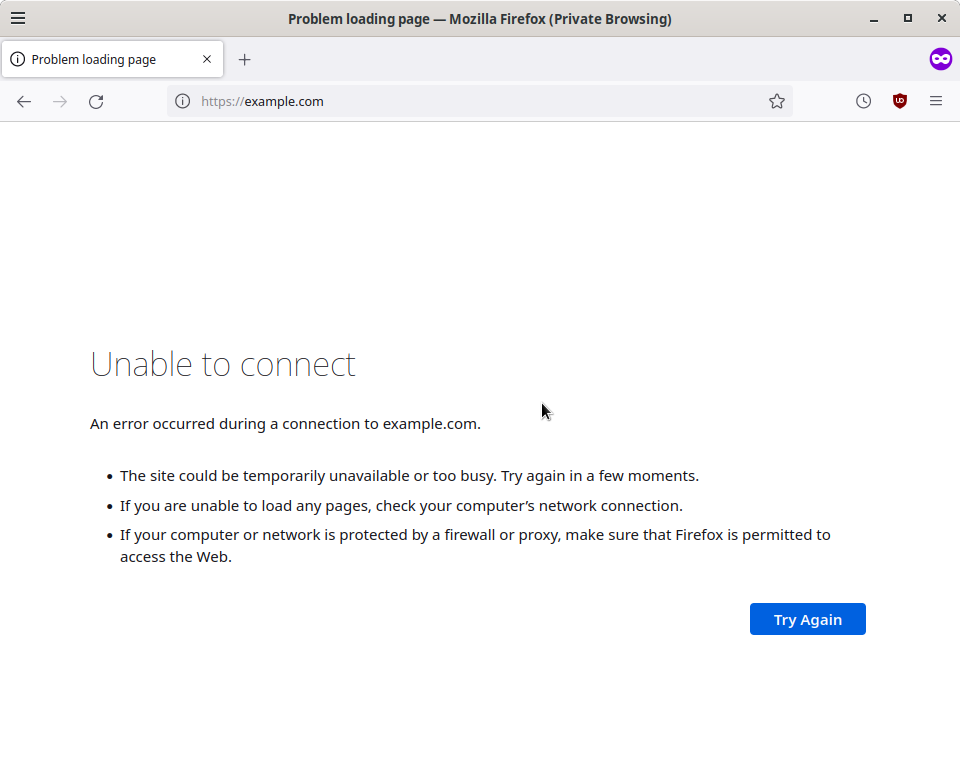Screen dimensions: 960x784
Task: Minimize the Firefox window
Action: tap(874, 18)
